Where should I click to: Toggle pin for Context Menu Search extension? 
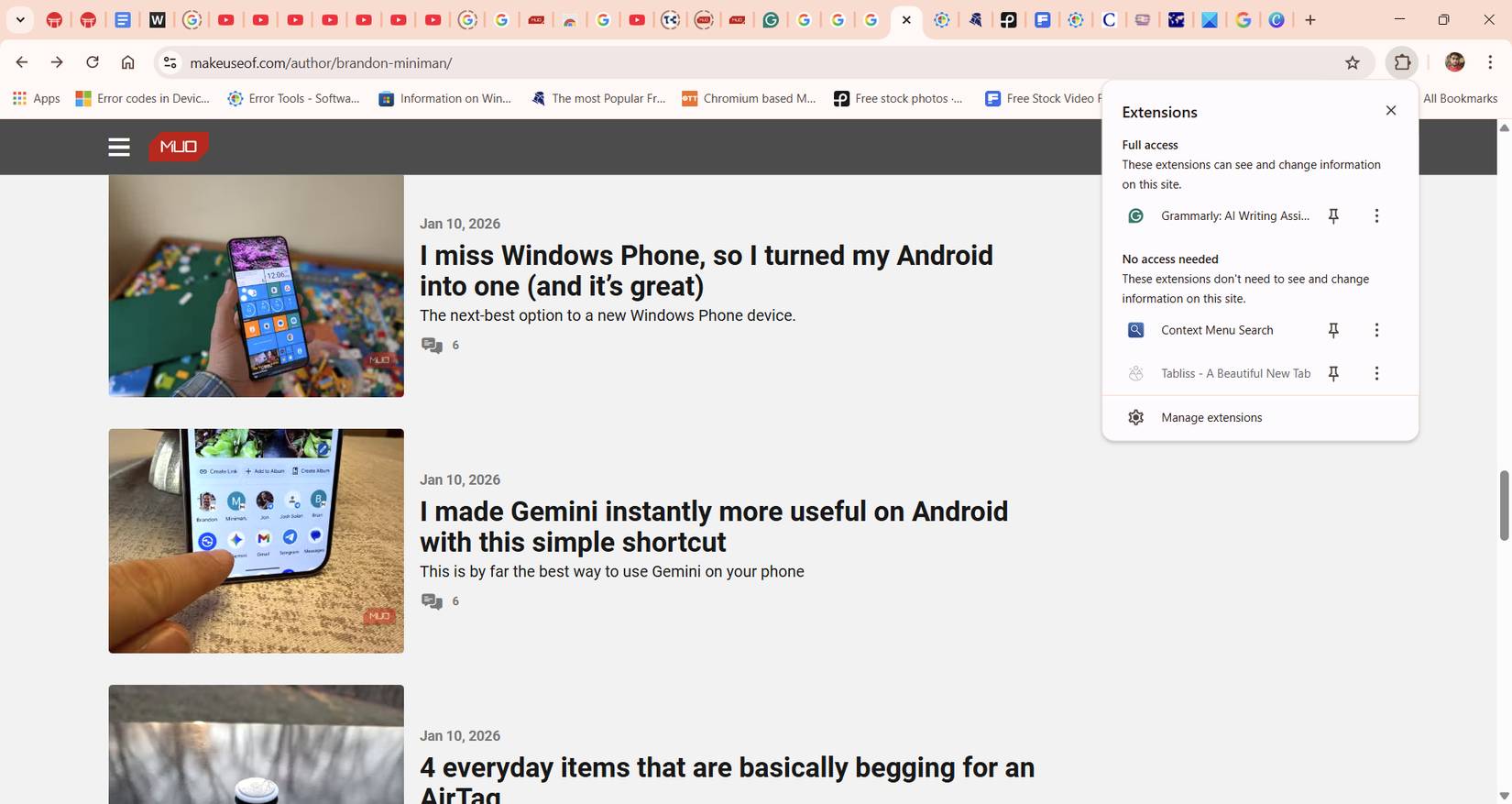(x=1333, y=330)
